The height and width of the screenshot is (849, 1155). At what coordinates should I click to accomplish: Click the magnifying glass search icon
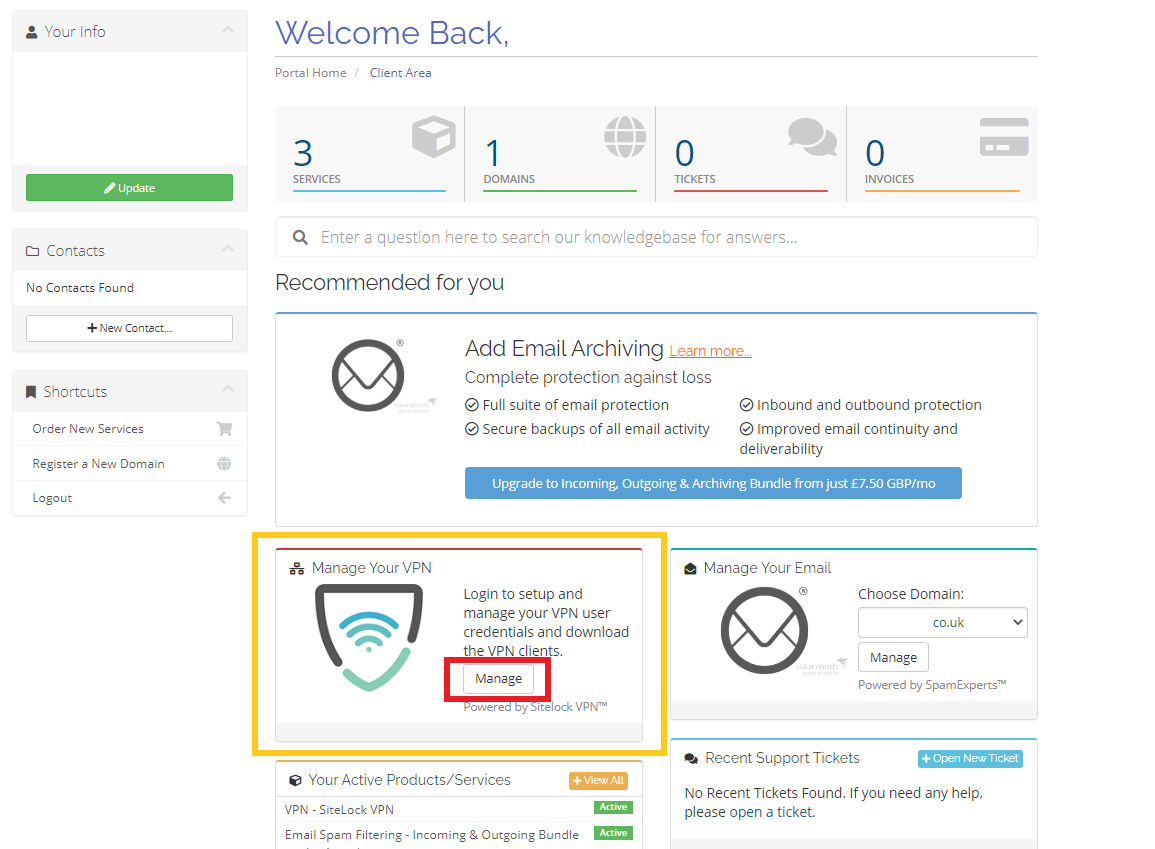click(300, 238)
